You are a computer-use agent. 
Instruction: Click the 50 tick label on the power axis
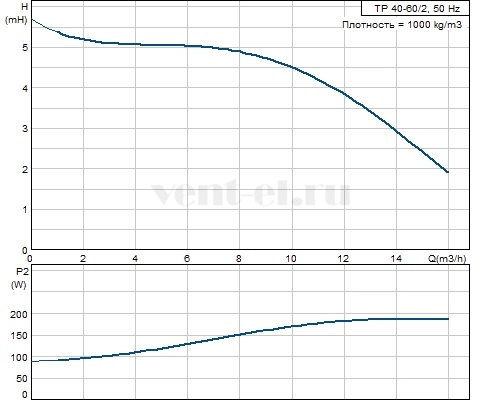[x=22, y=379]
